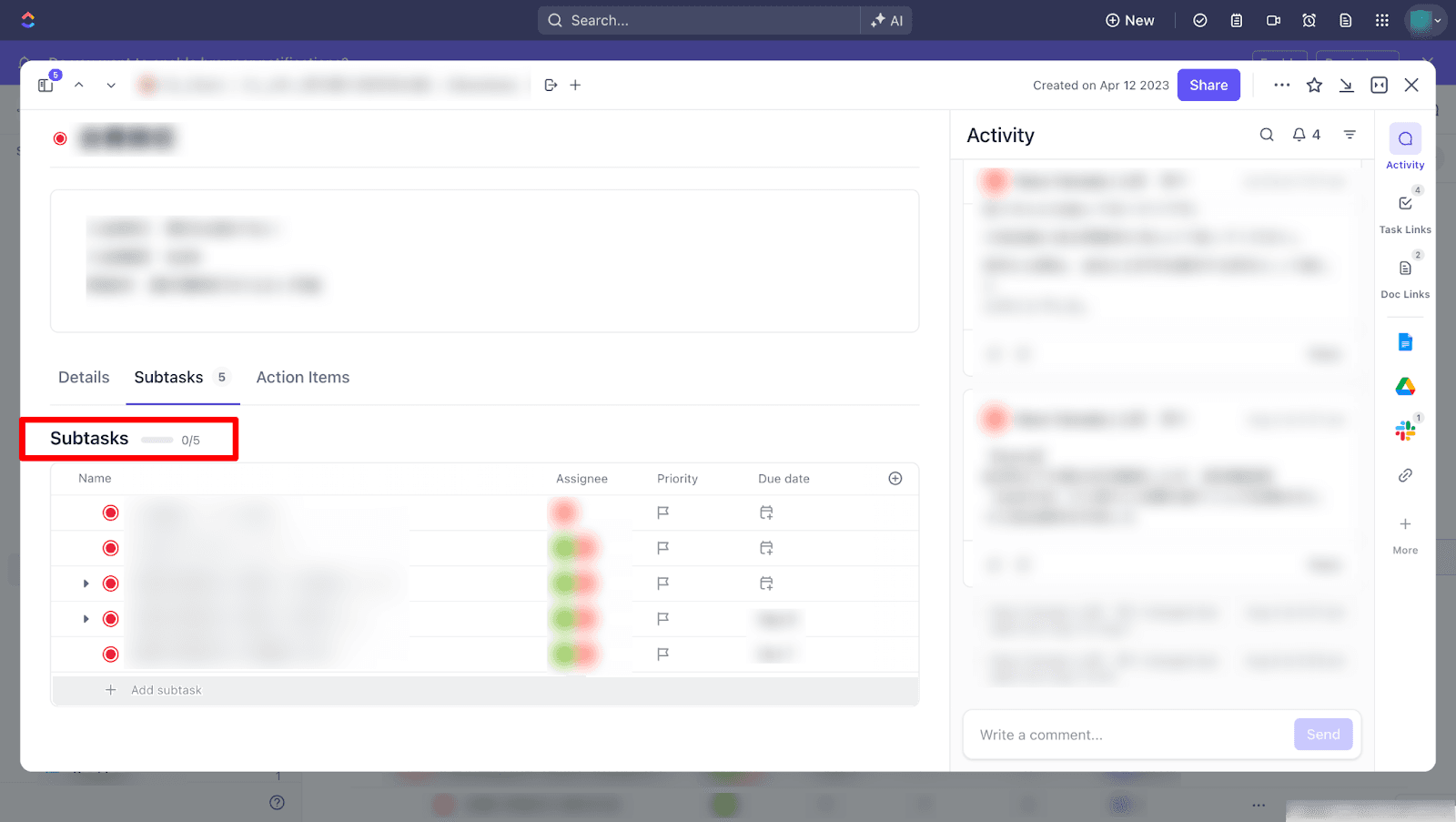Click the Send comment button
This screenshot has height=822, width=1456.
[x=1323, y=735]
